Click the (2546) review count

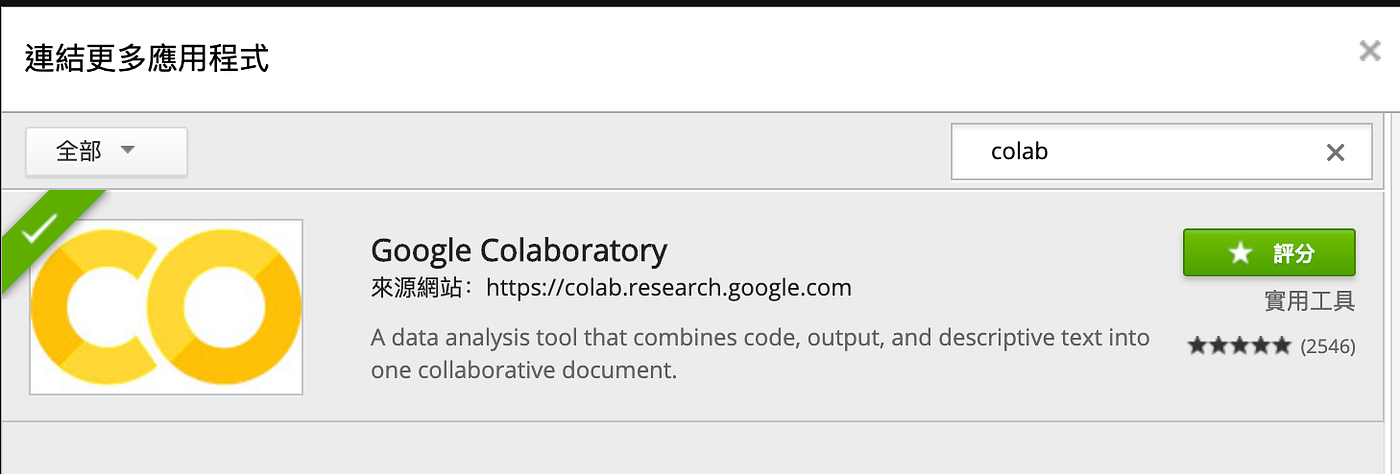point(1327,346)
